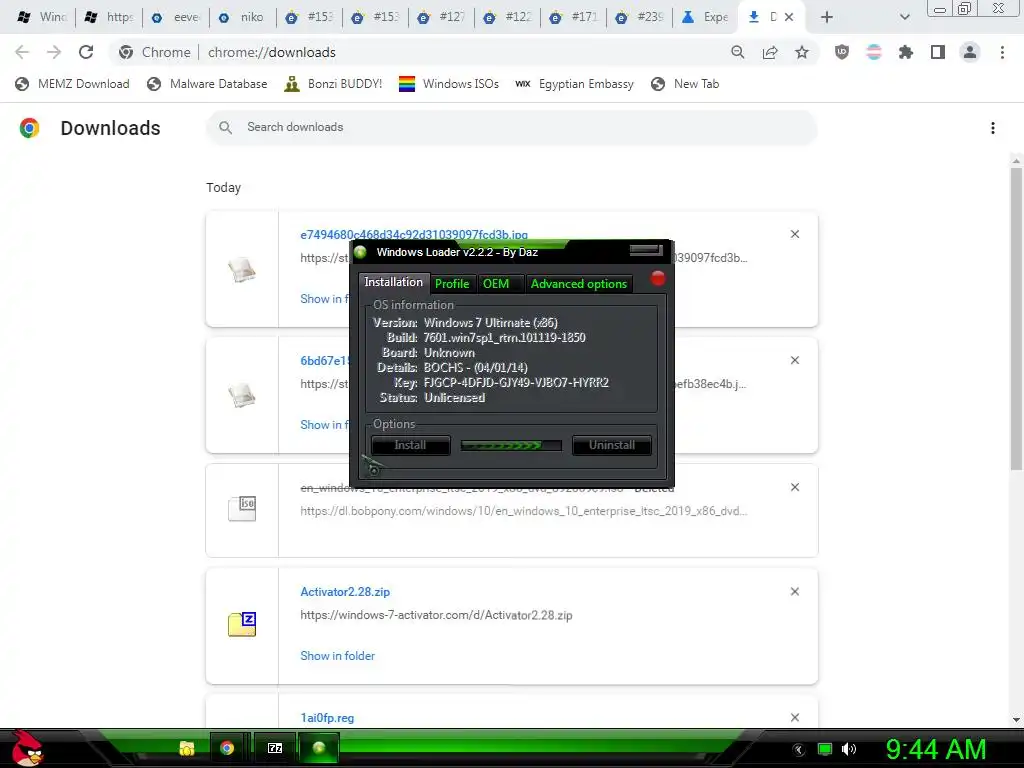1024x768 pixels.
Task: Go back using the browser back arrow
Action: [22, 52]
